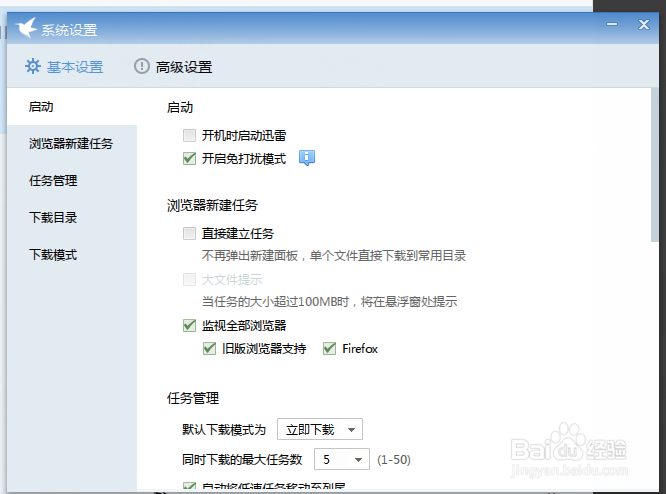Click the settings panel vertical scrollbar
Viewport: 666px width, 494px height.
pos(655,165)
